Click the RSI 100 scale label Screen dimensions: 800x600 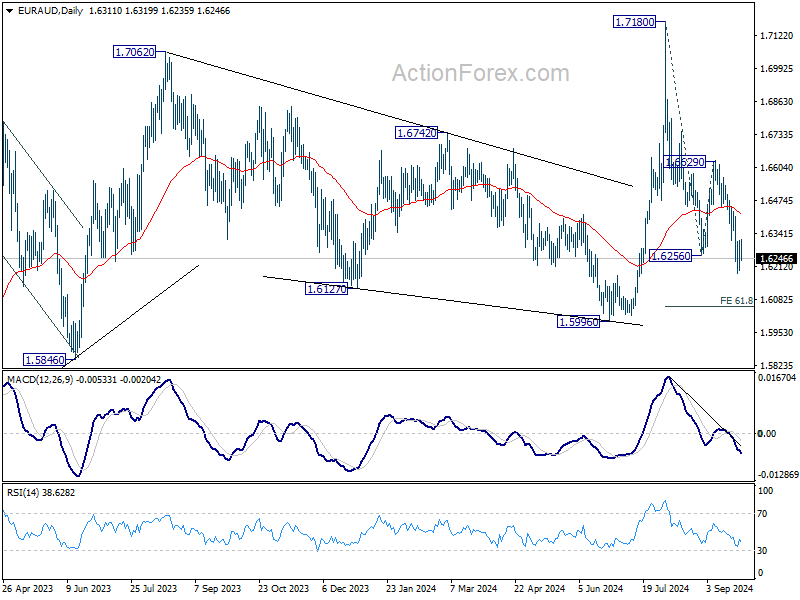coord(766,491)
